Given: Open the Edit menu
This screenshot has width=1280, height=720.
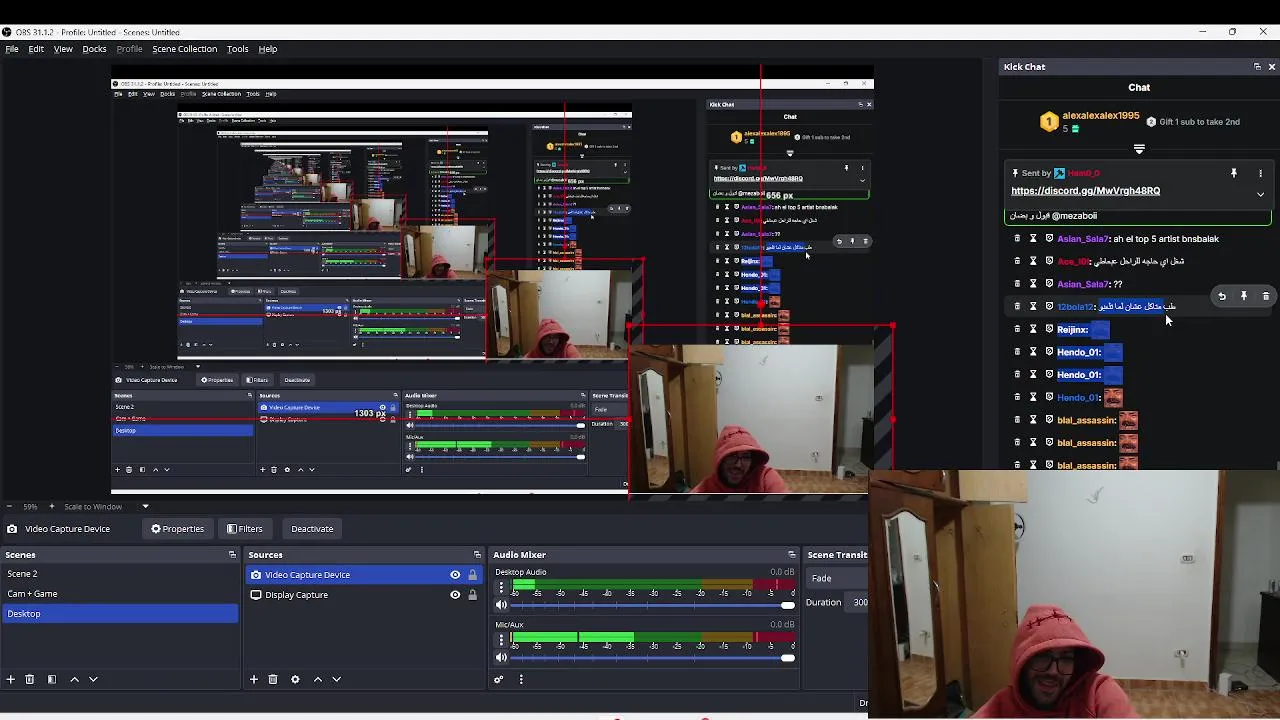Looking at the screenshot, I should click(36, 49).
